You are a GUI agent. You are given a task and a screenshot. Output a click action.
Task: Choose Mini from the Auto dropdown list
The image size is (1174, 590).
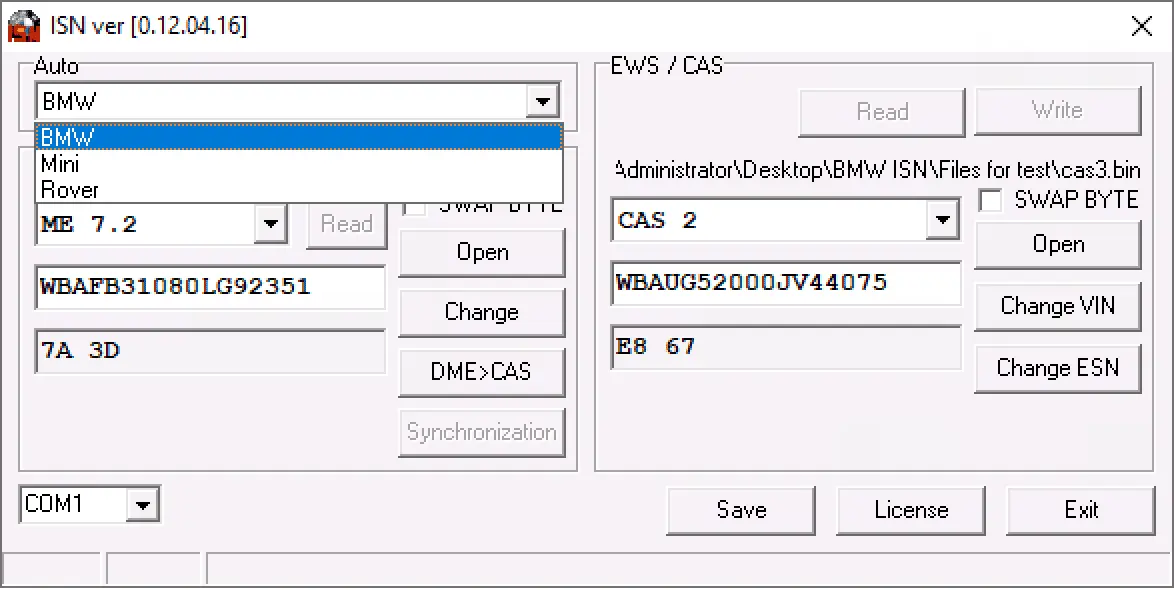click(299, 164)
